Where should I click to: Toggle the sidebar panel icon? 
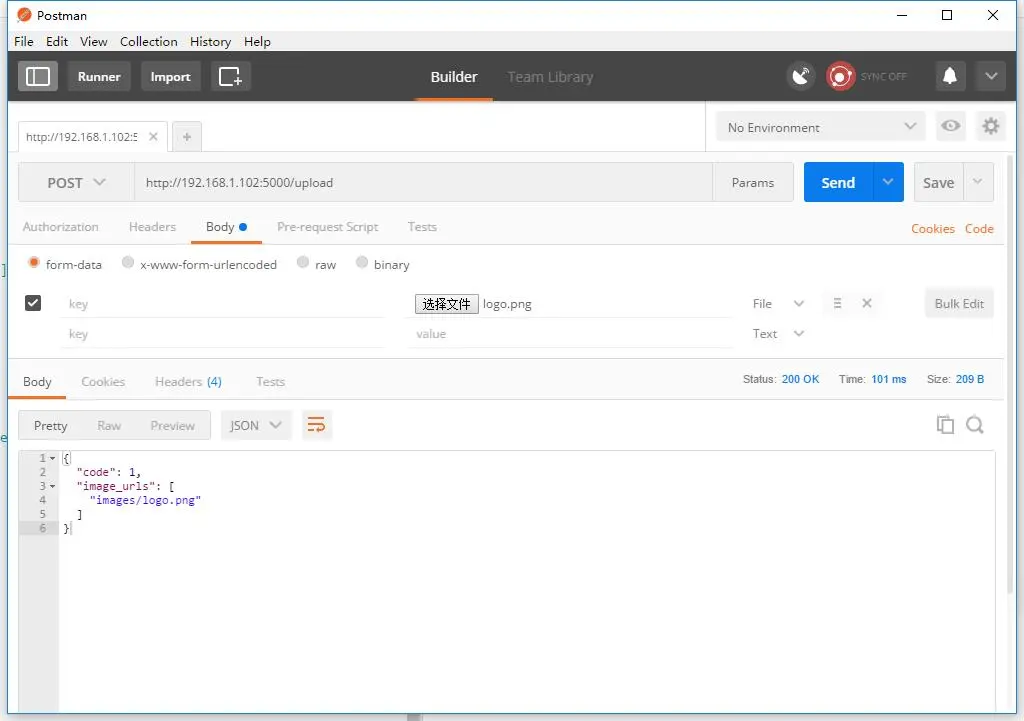[38, 76]
